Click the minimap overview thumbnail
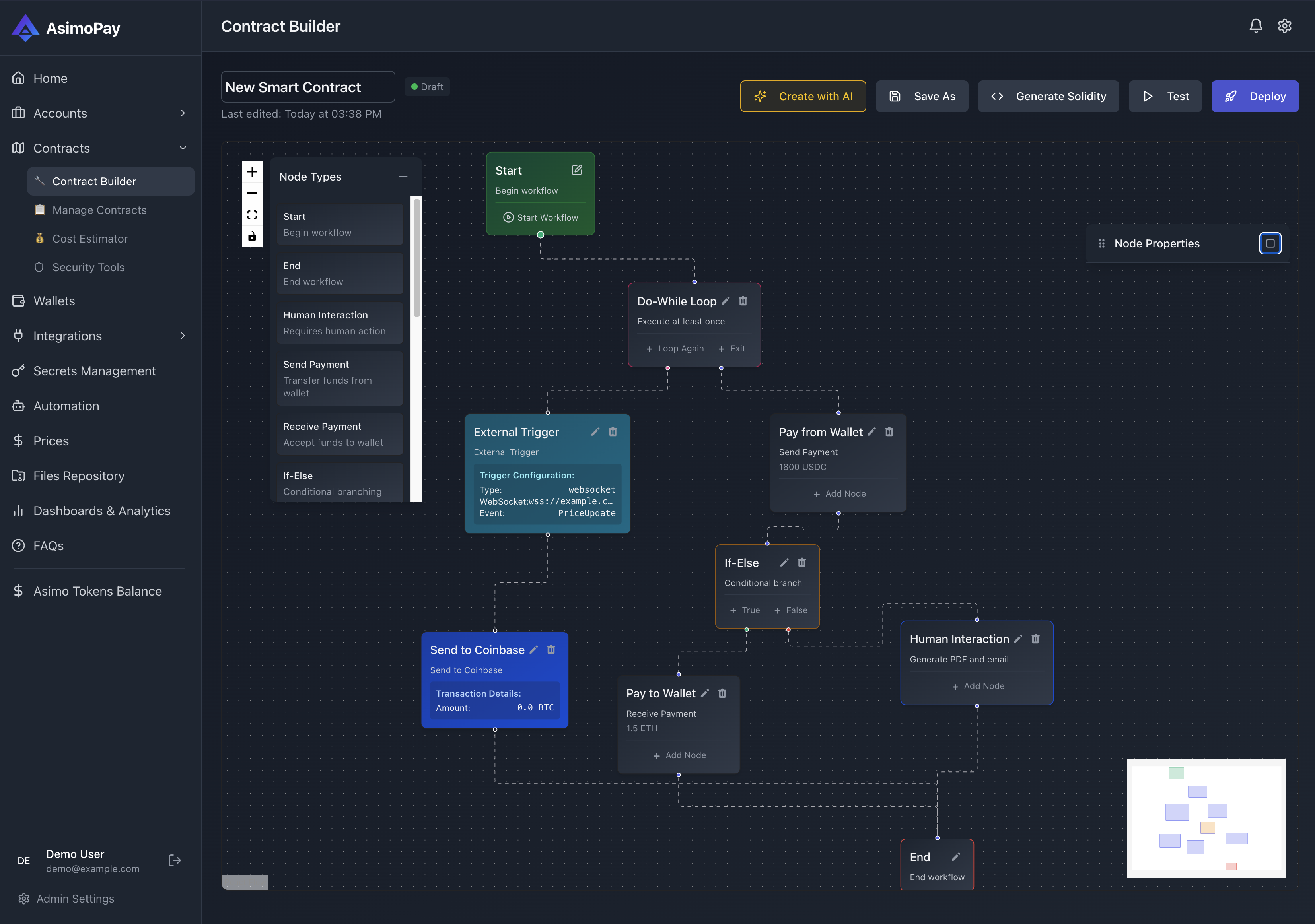 point(1206,818)
